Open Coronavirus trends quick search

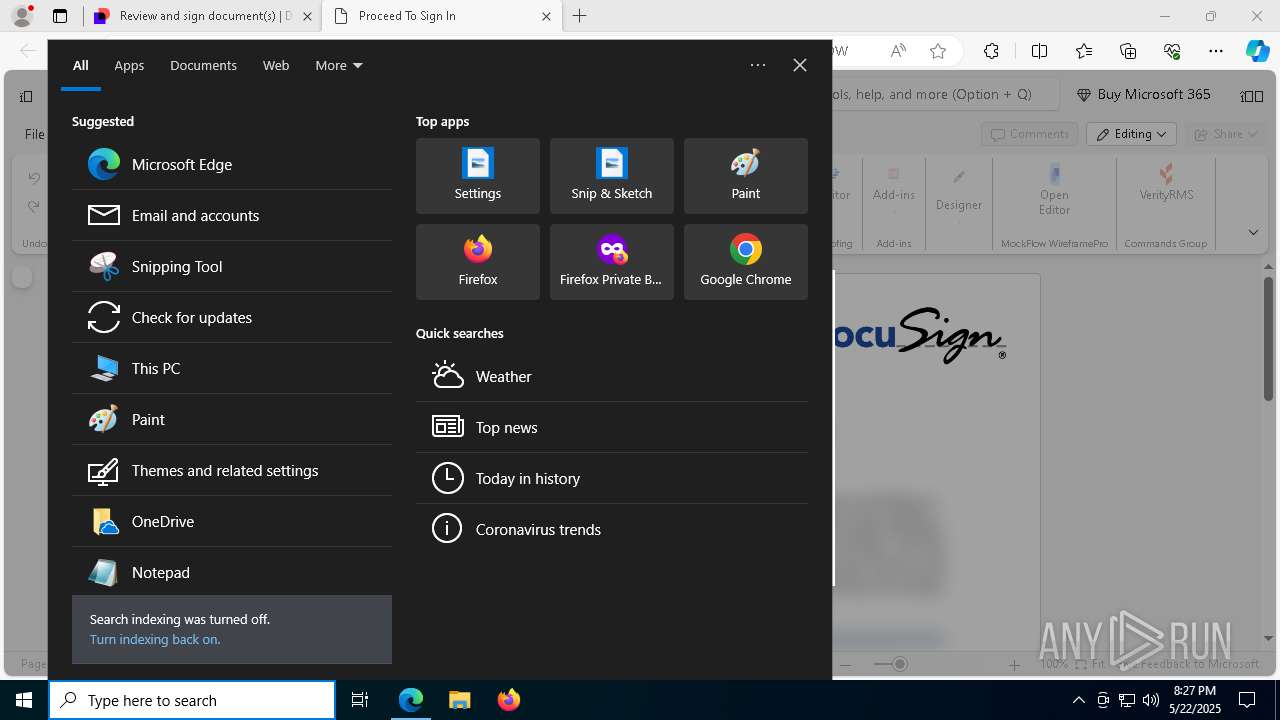pos(612,529)
